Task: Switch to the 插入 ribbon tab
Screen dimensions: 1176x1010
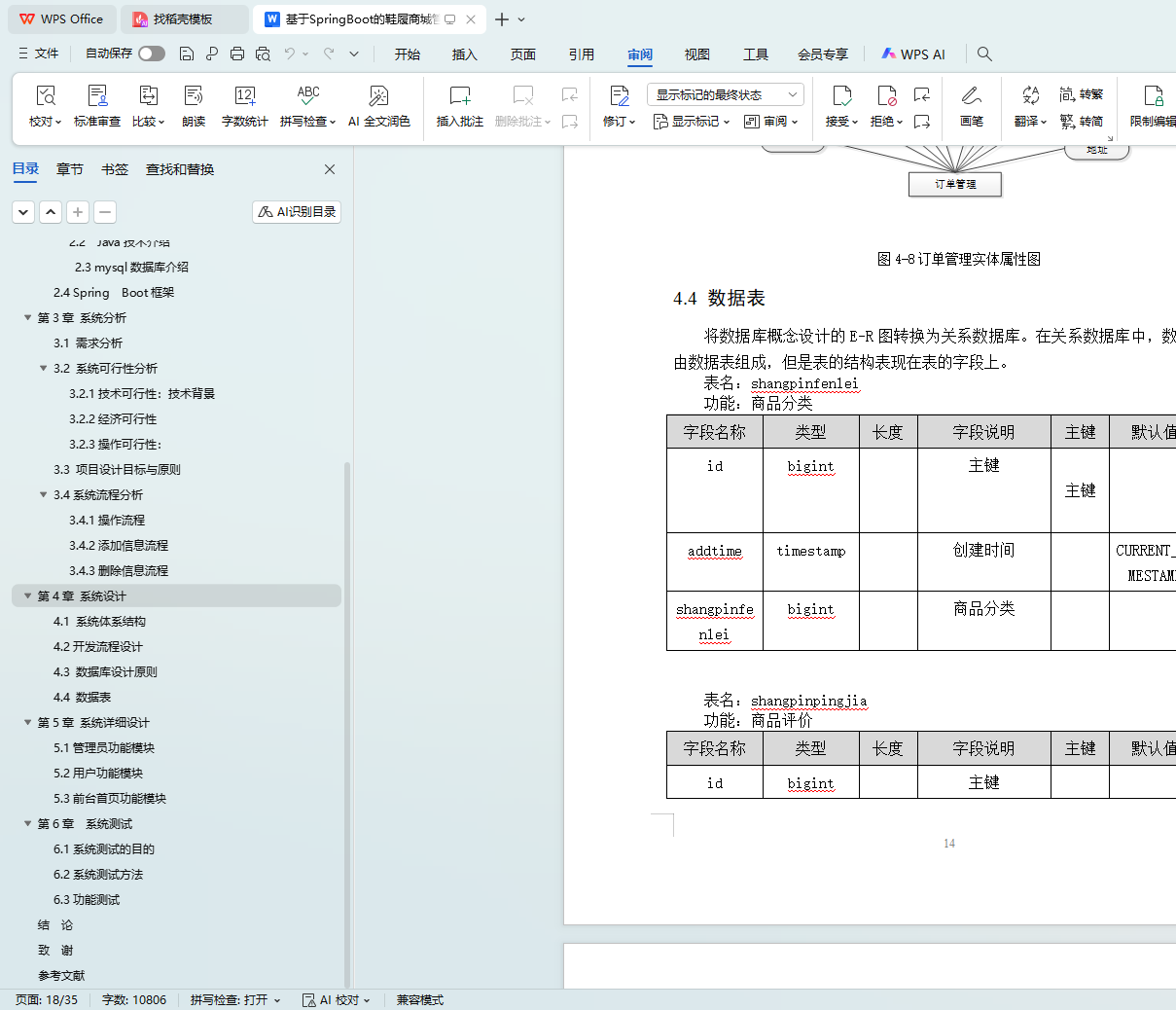Action: coord(464,54)
